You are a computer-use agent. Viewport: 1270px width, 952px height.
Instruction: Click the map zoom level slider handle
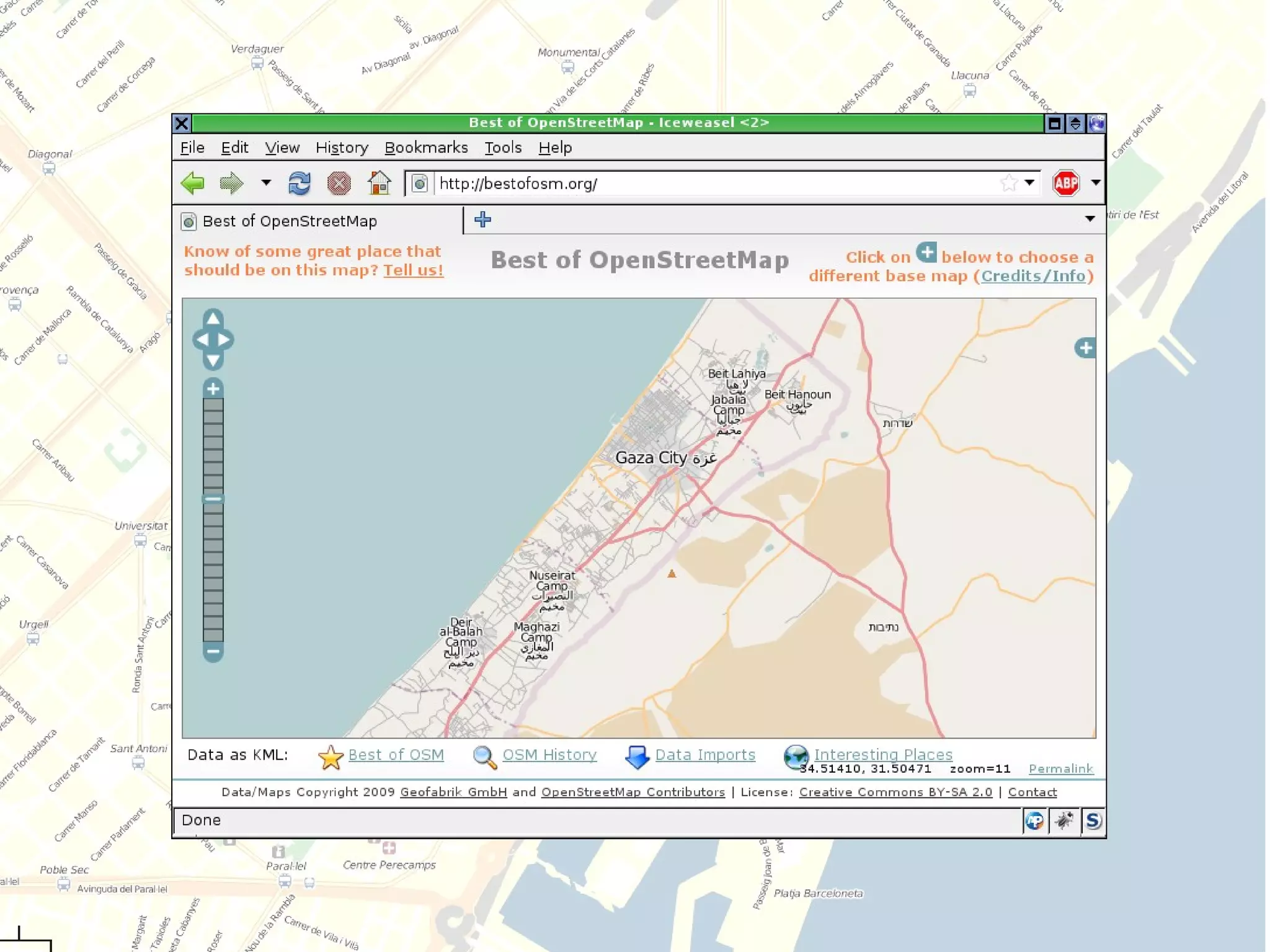(x=213, y=499)
